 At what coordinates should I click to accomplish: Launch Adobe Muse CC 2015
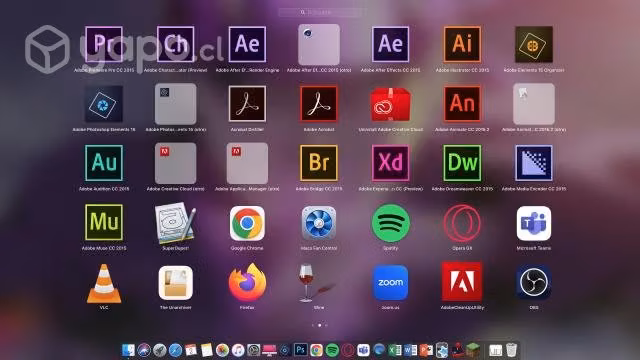tap(104, 222)
